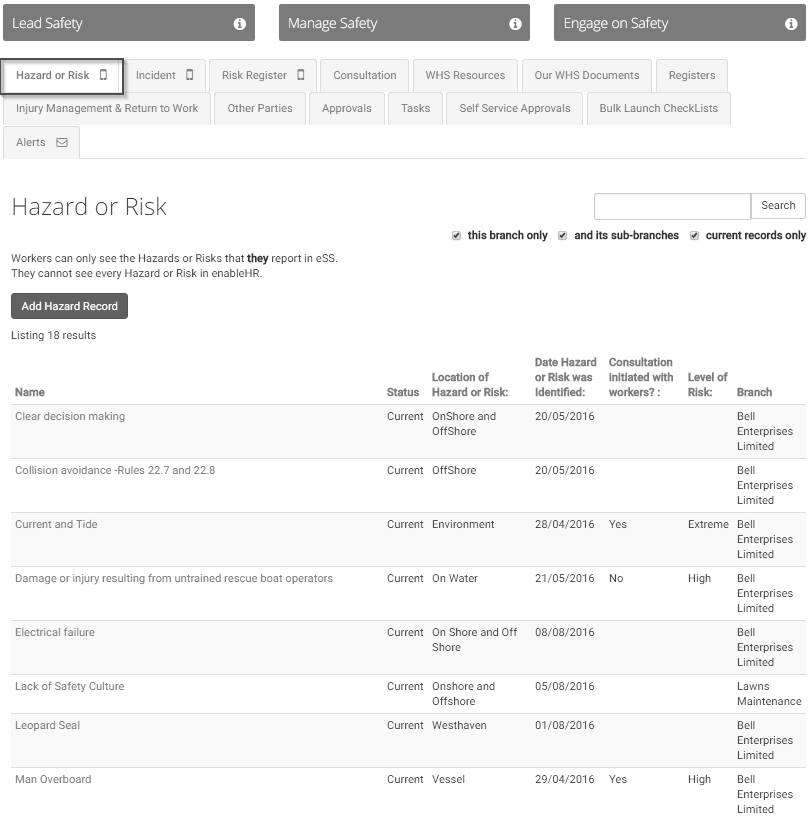Click 'Date Hazard or Risk was Identified' header
The height and width of the screenshot is (816, 810).
[x=565, y=377]
